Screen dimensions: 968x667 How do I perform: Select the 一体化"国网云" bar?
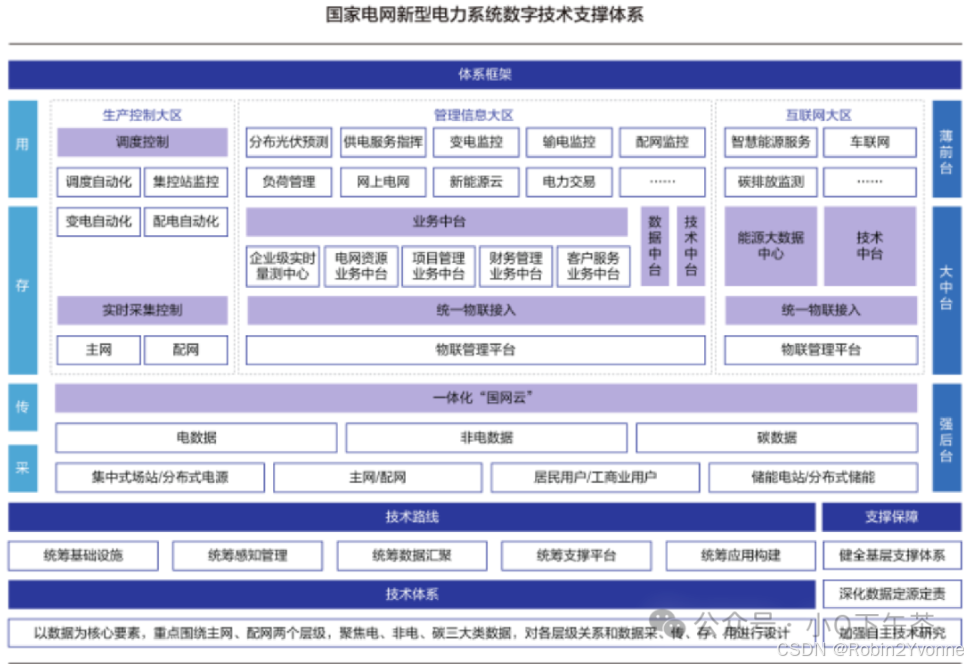[x=486, y=398]
